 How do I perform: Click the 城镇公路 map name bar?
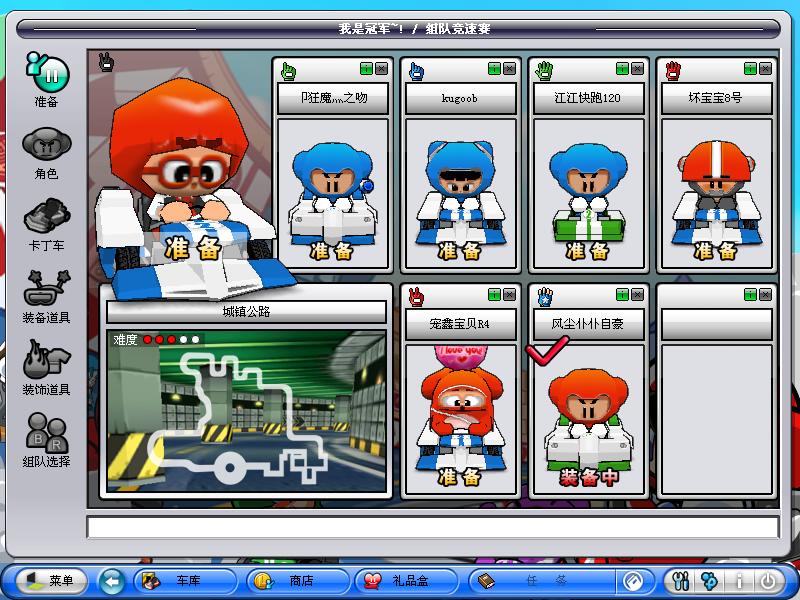tap(246, 311)
